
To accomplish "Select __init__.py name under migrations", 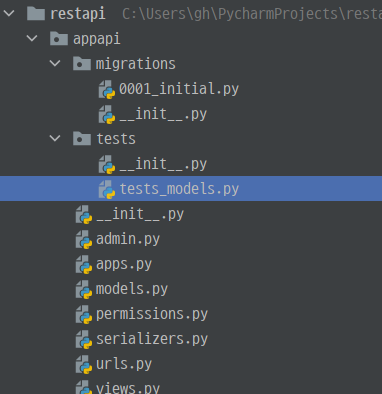I will coord(163,114).
